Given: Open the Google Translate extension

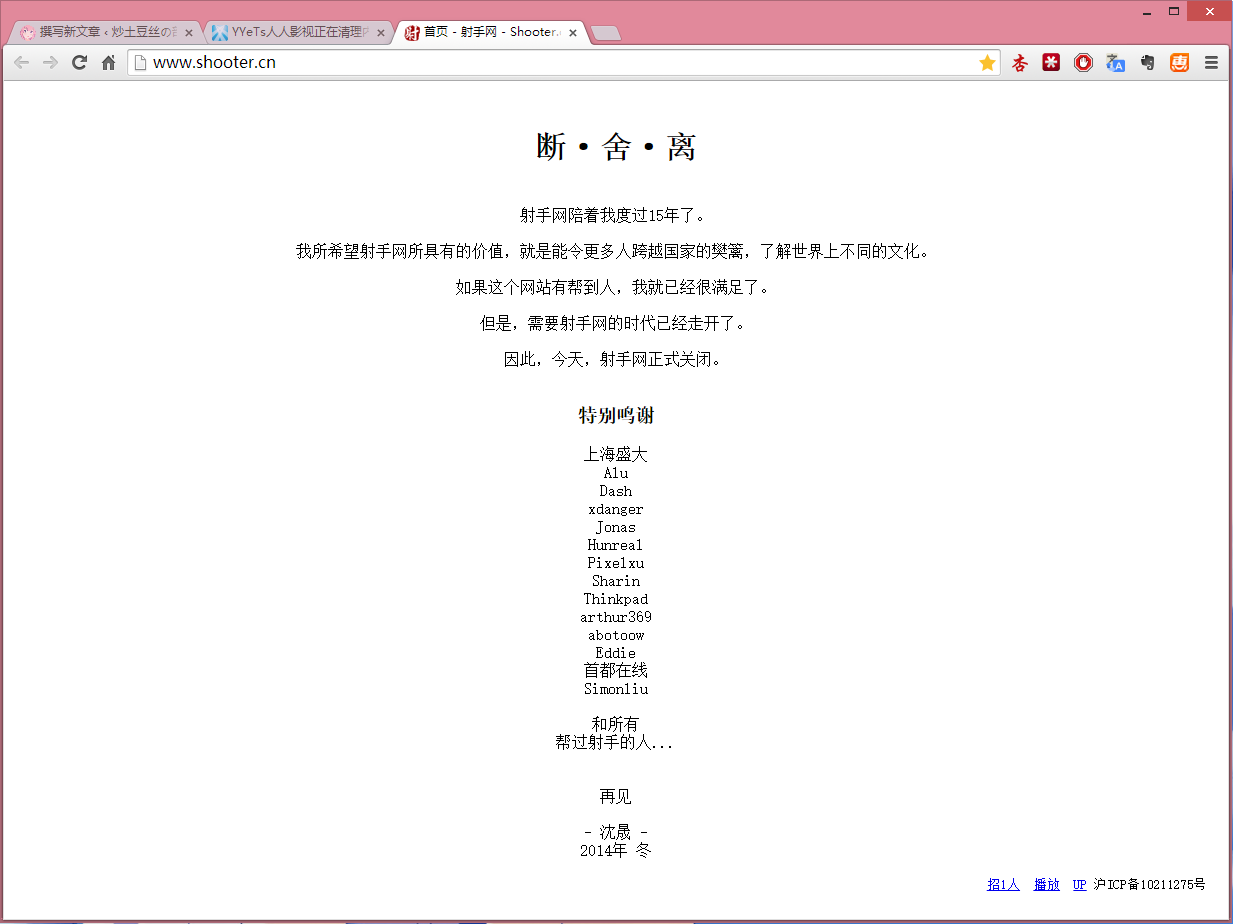Looking at the screenshot, I should (1115, 63).
